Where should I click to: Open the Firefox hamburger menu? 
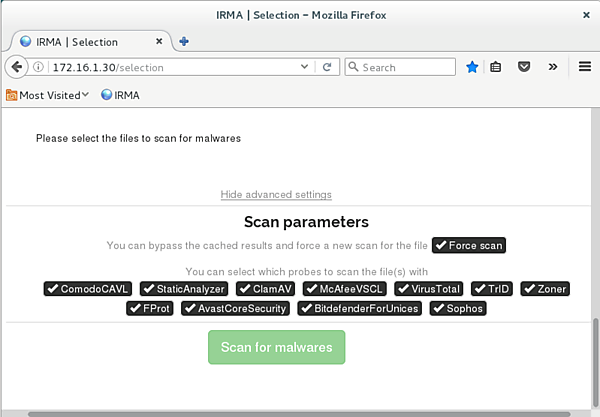point(585,67)
